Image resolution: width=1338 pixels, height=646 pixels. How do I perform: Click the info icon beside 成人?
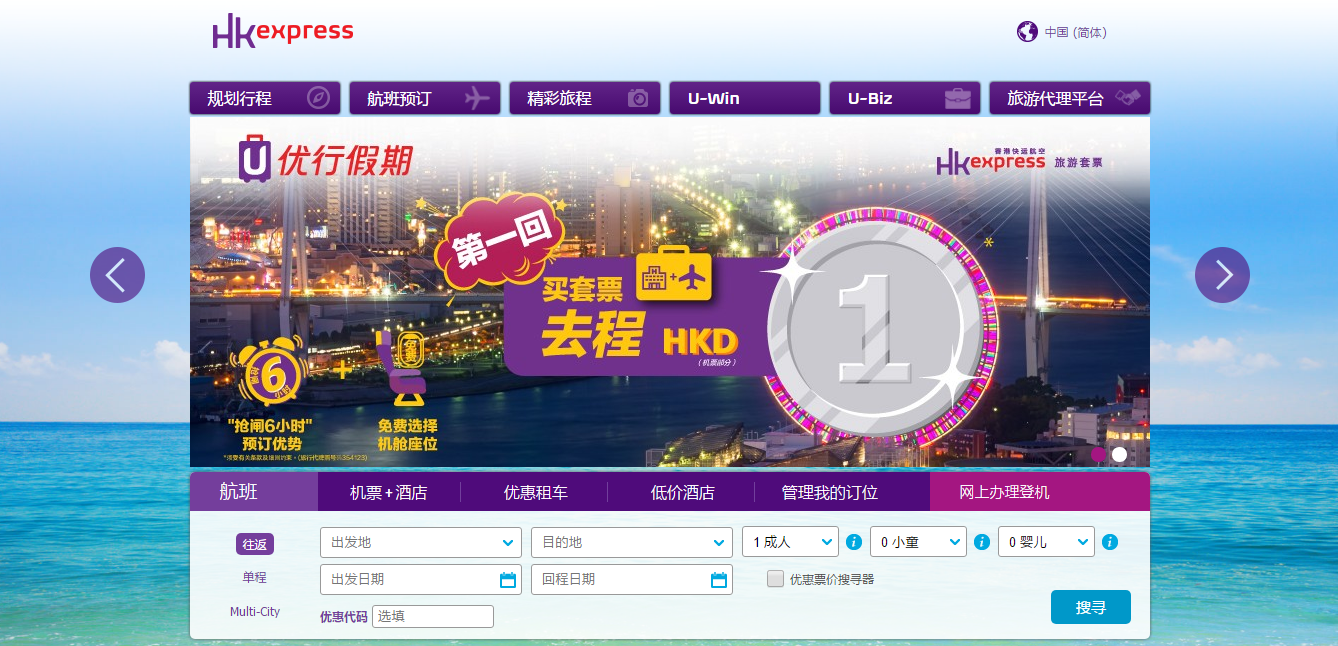(x=854, y=542)
